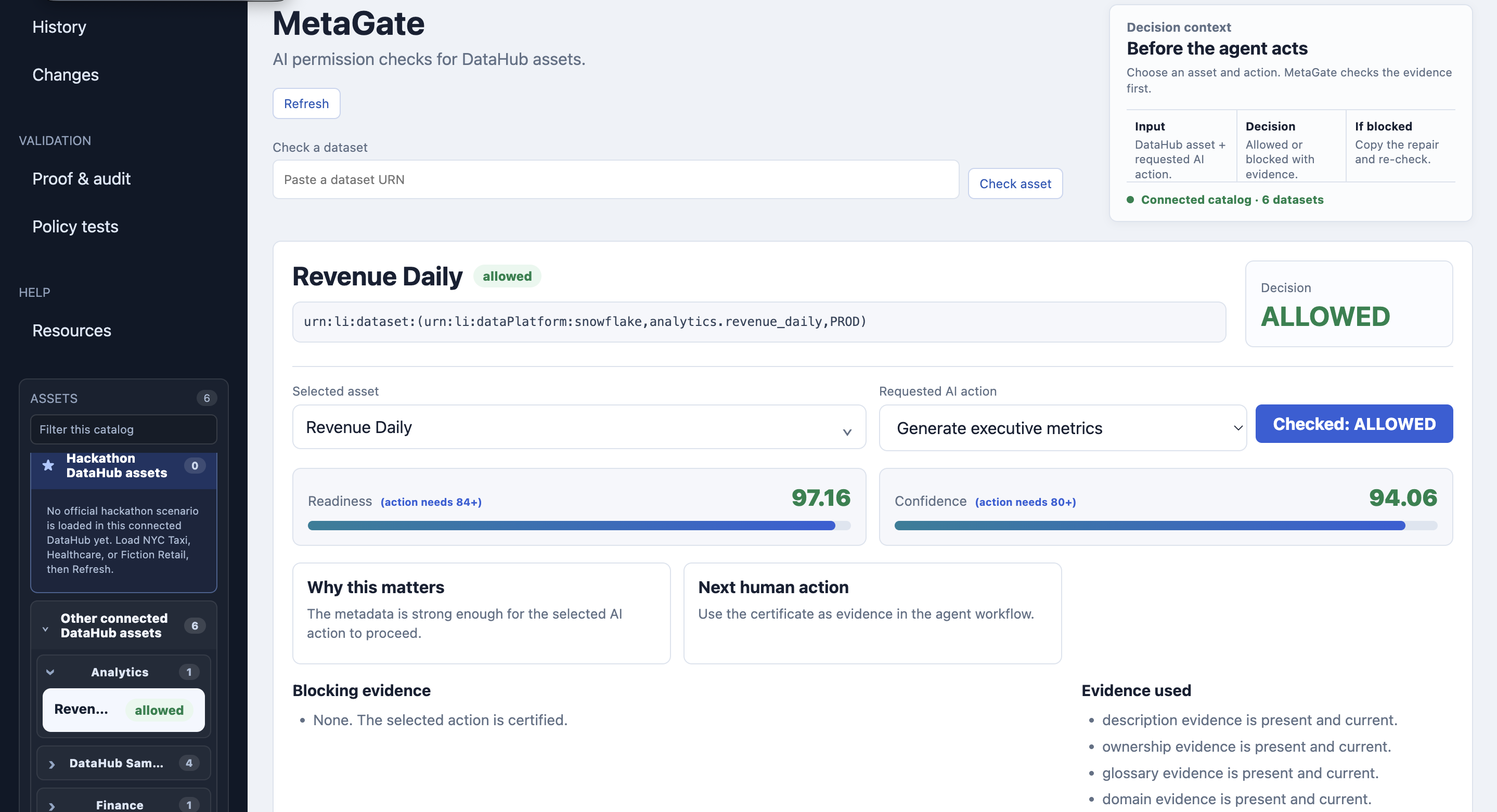
Task: Click the Revenue Daily dataset URN text
Action: [x=585, y=321]
